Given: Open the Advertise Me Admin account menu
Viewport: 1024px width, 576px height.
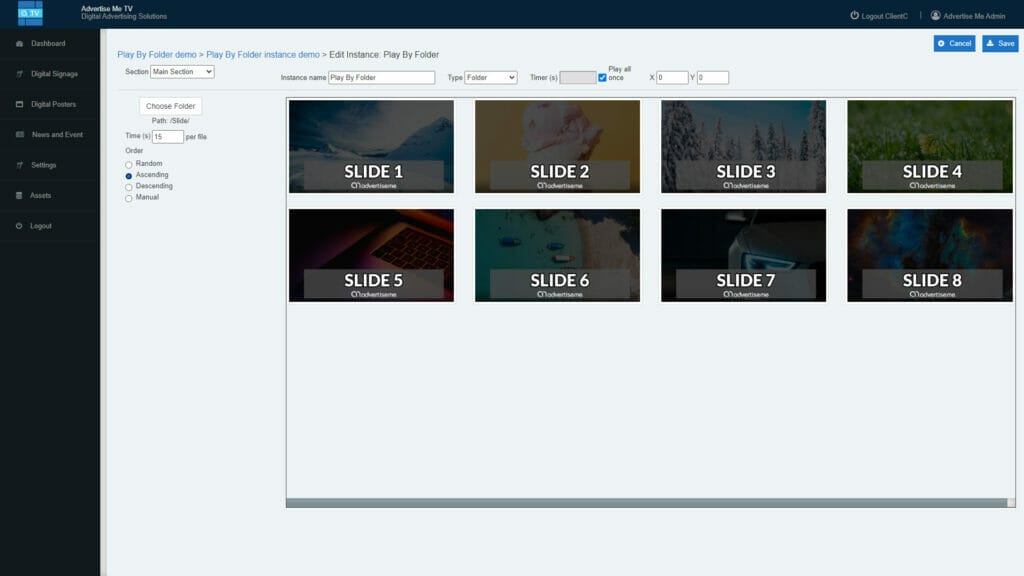Looking at the screenshot, I should click(968, 15).
